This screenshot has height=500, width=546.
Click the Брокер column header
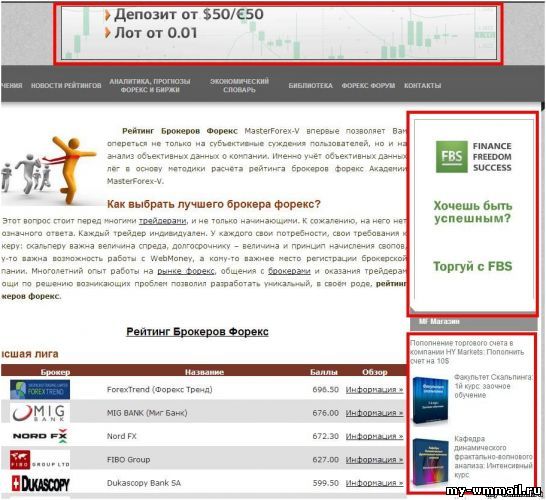pyautogui.click(x=55, y=372)
